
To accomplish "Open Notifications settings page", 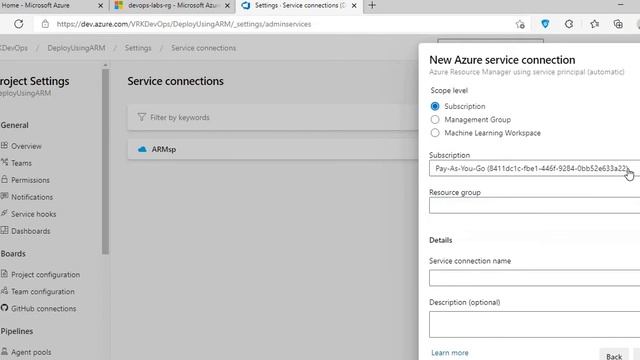I will pyautogui.click(x=32, y=197).
